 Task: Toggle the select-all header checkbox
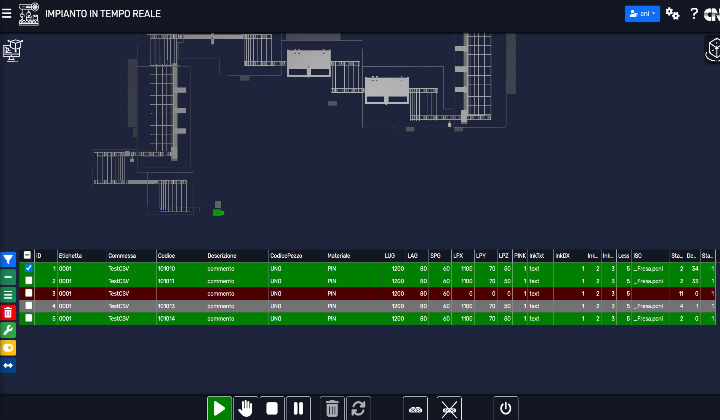pos(27,255)
